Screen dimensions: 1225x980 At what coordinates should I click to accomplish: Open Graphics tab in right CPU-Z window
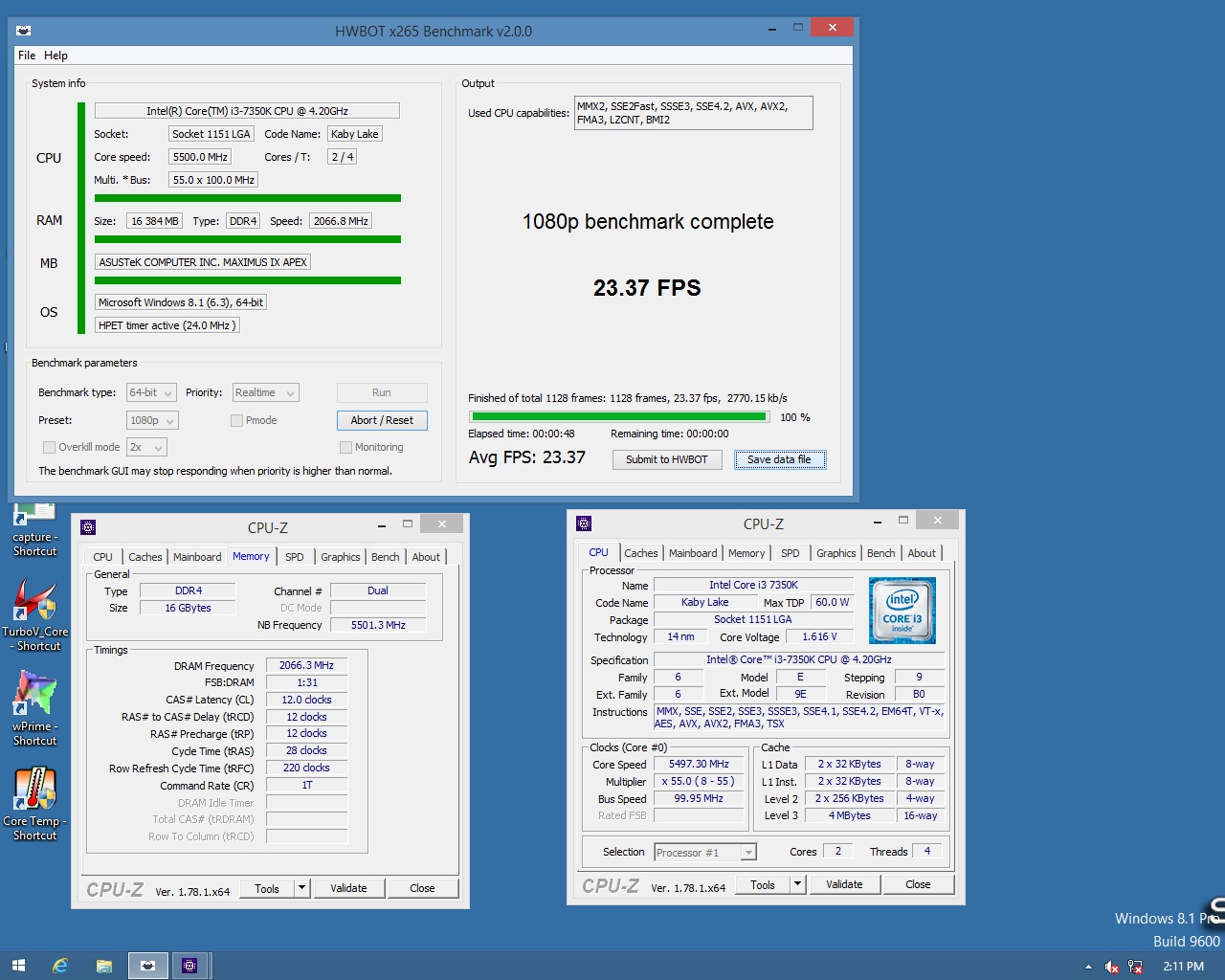click(835, 553)
